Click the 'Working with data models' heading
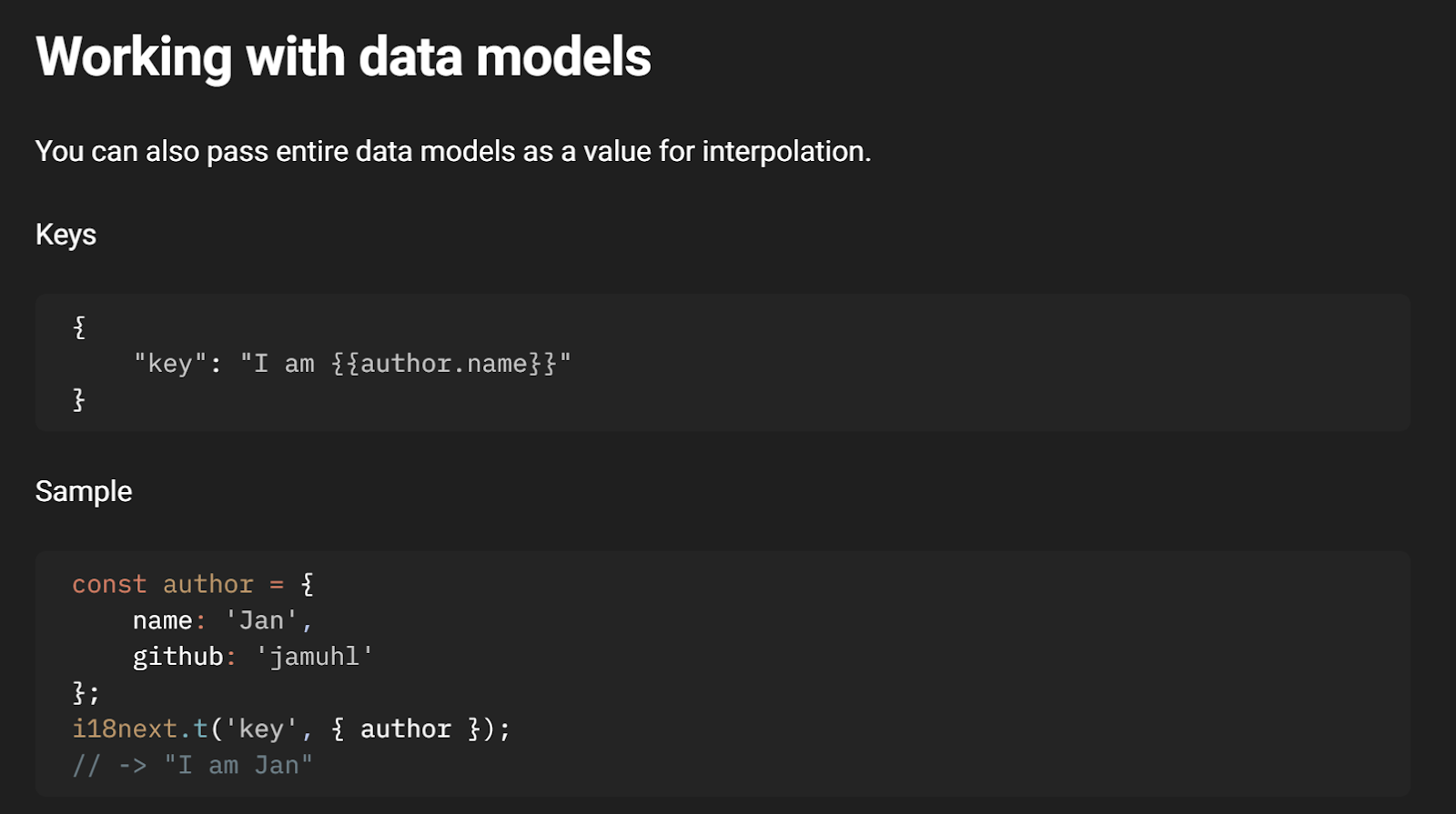The image size is (1456, 814). pyautogui.click(x=343, y=56)
